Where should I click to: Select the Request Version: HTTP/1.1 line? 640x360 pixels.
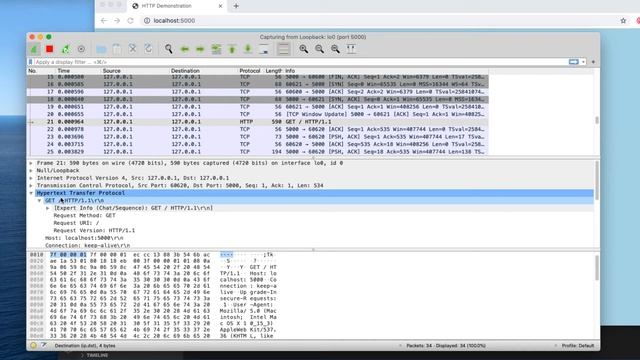(94, 231)
